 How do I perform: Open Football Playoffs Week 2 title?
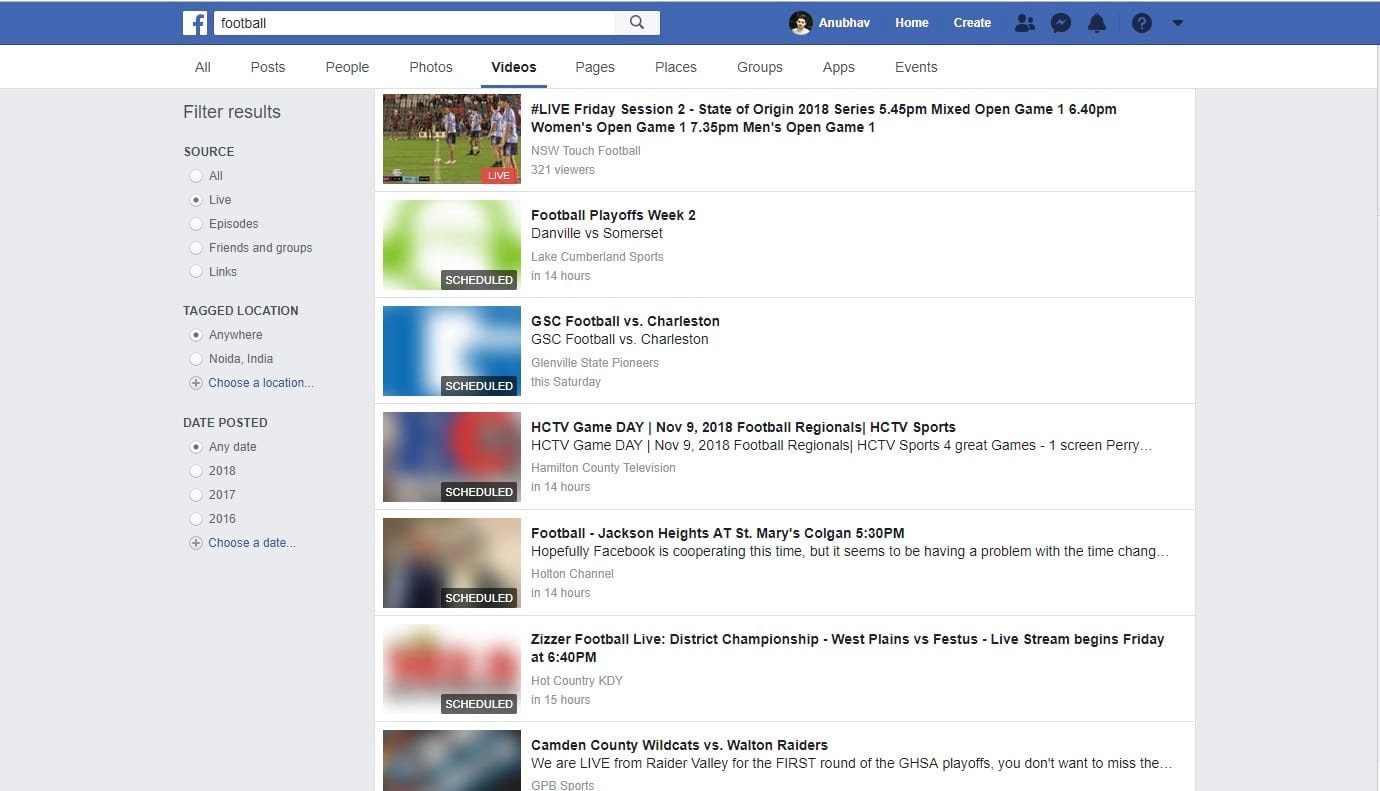pos(613,215)
